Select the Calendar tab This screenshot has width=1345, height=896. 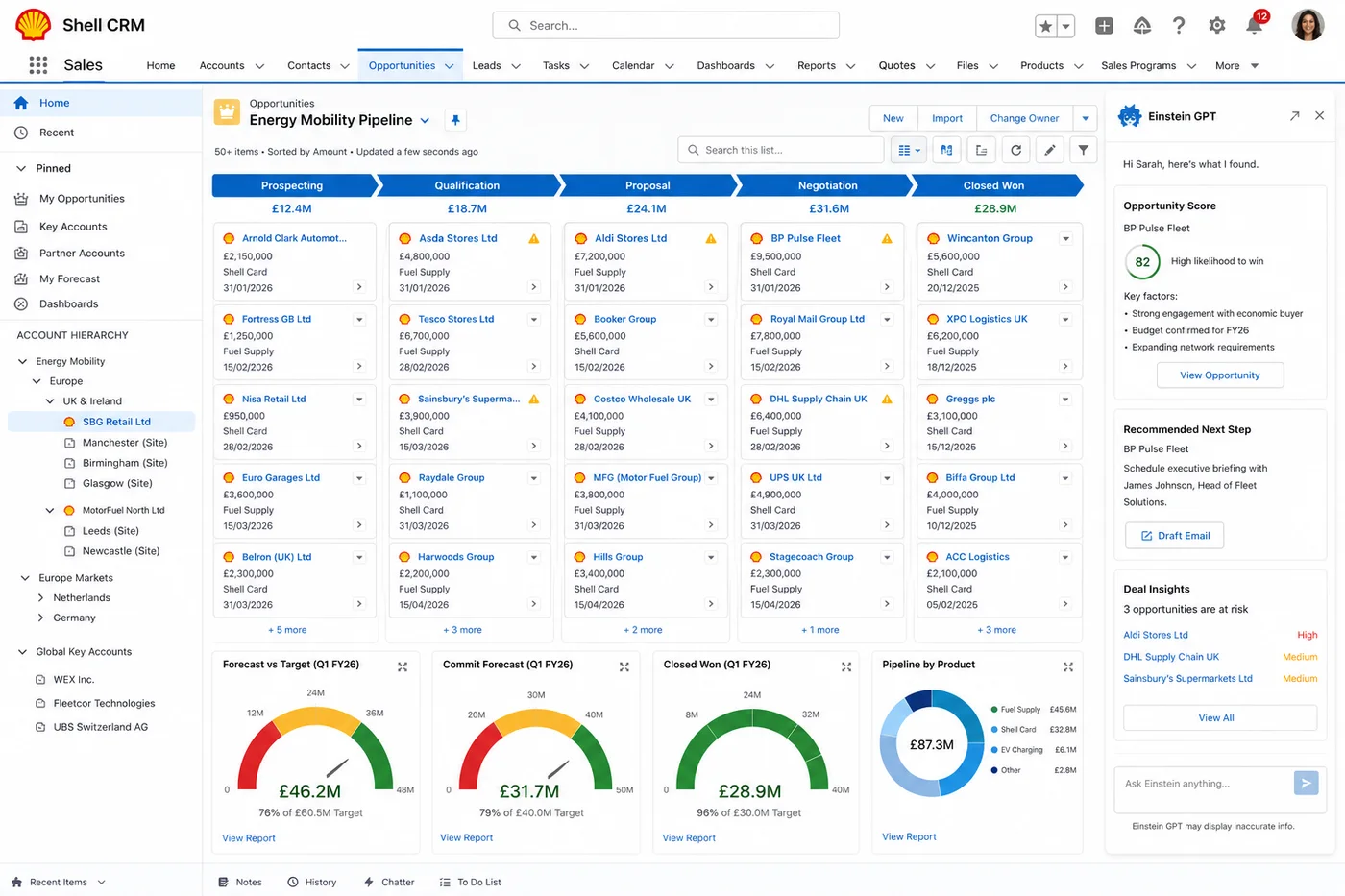coord(633,66)
